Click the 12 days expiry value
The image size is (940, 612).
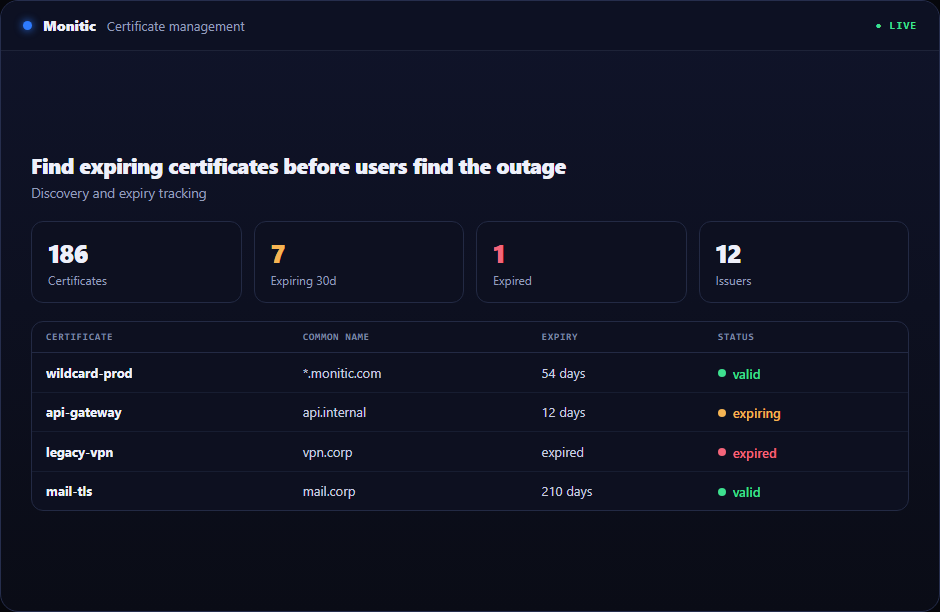pos(564,412)
